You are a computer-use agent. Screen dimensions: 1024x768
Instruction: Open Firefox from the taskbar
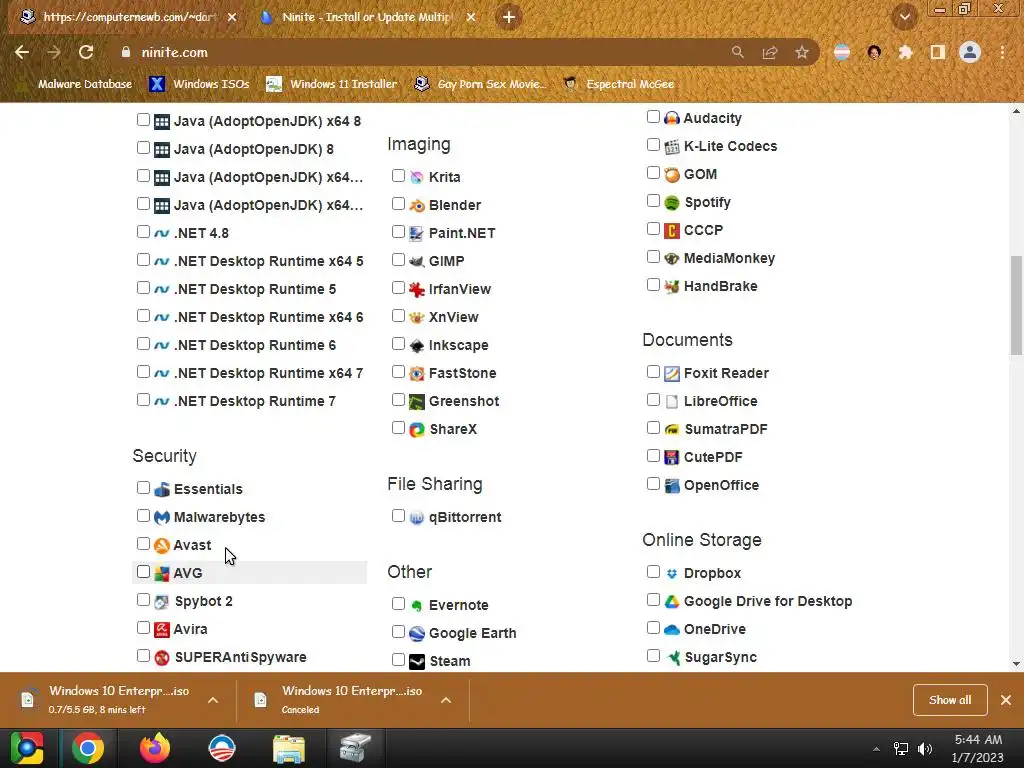pyautogui.click(x=155, y=748)
